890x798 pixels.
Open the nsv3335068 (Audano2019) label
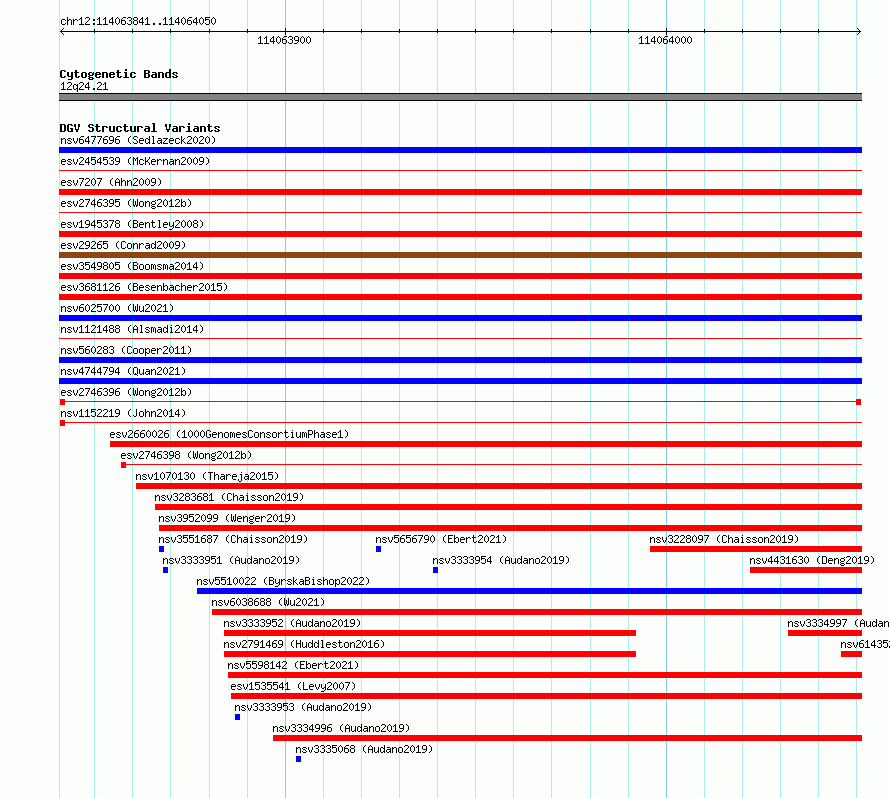pos(364,749)
